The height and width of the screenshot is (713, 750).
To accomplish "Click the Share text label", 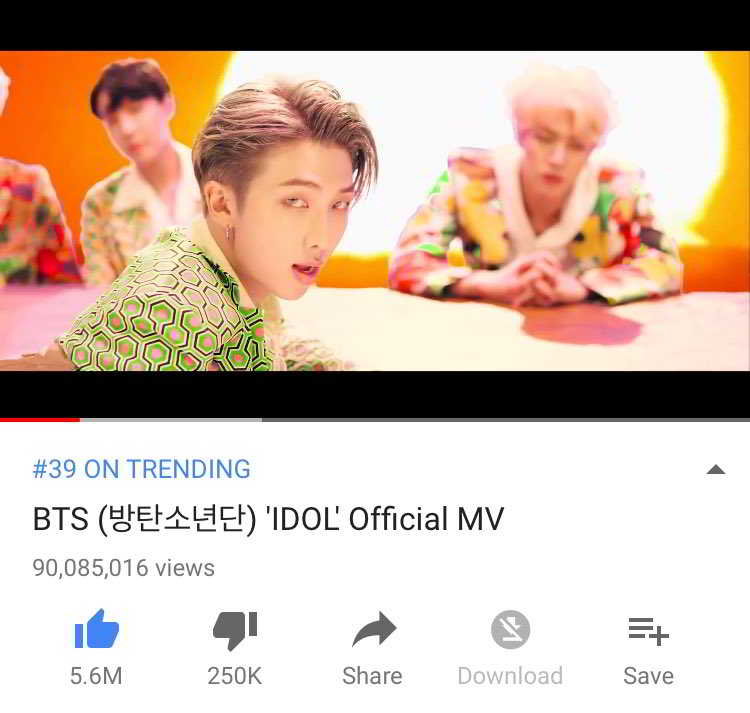I will click(x=372, y=676).
